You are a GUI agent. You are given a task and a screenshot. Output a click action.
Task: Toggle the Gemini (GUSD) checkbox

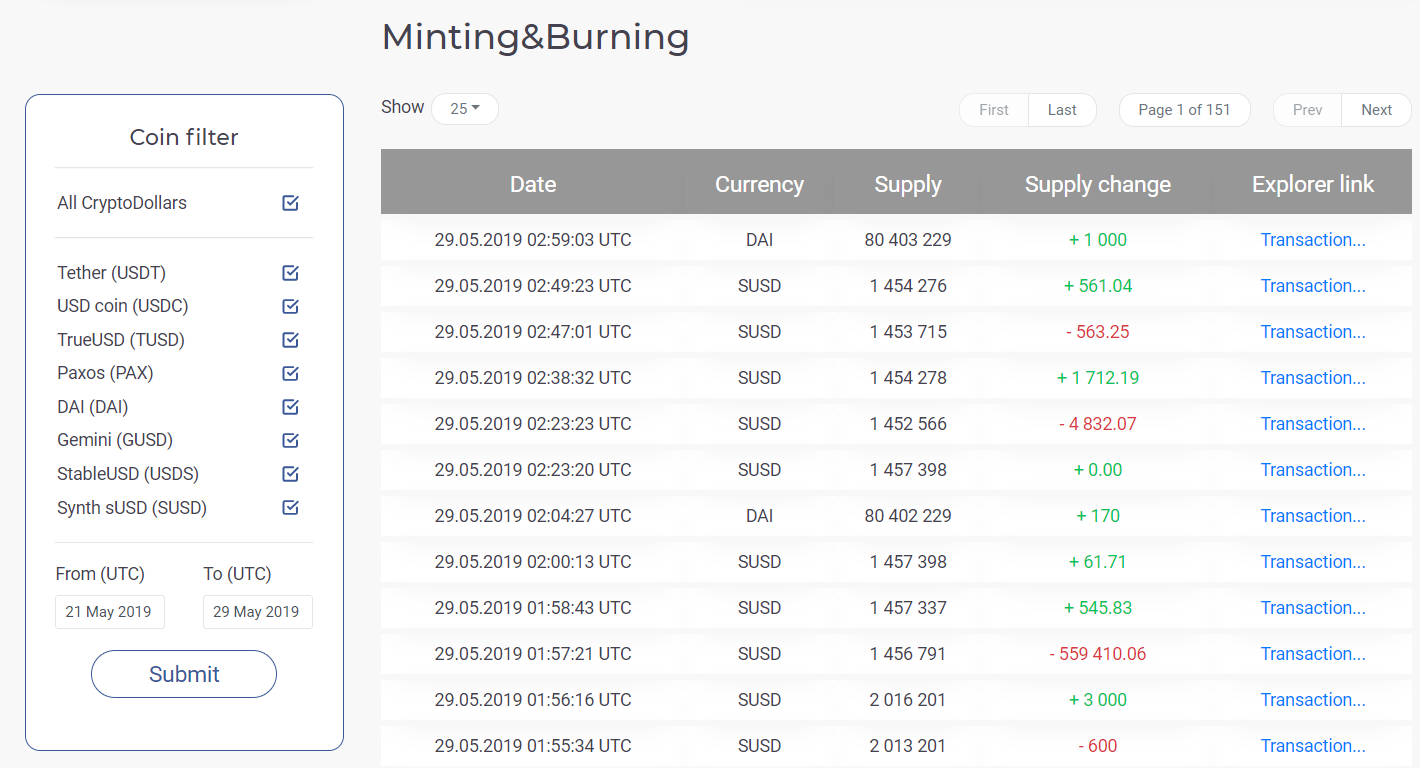pos(290,440)
